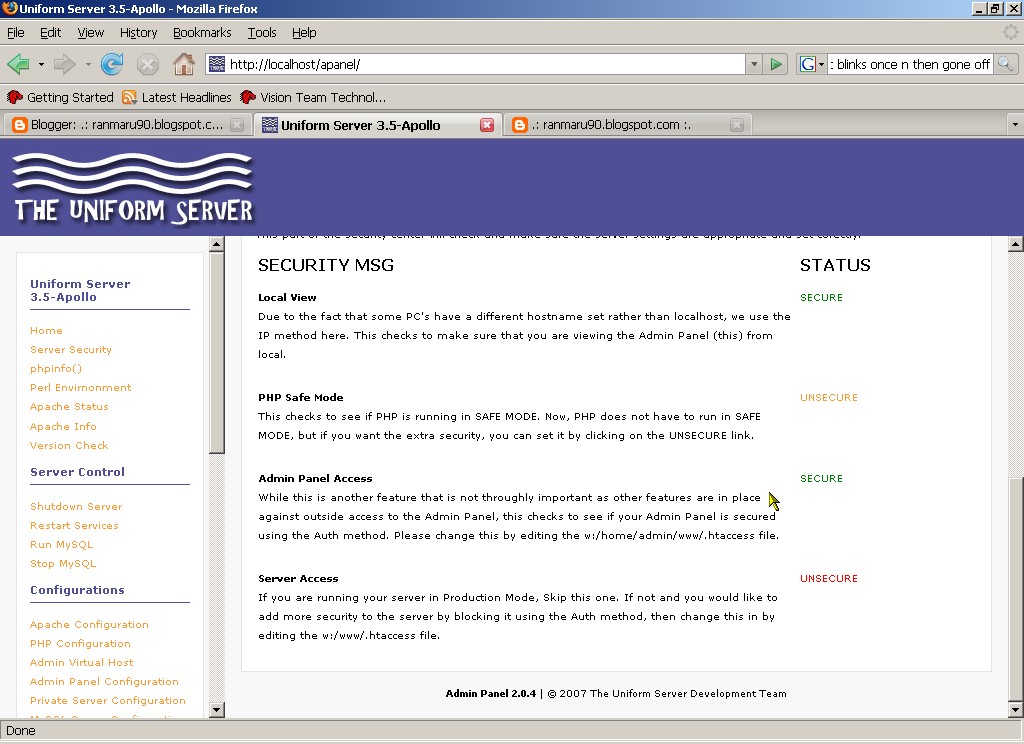Close the Blogger: ranmaru90 tab
Viewport: 1024px width, 744px height.
coord(238,125)
